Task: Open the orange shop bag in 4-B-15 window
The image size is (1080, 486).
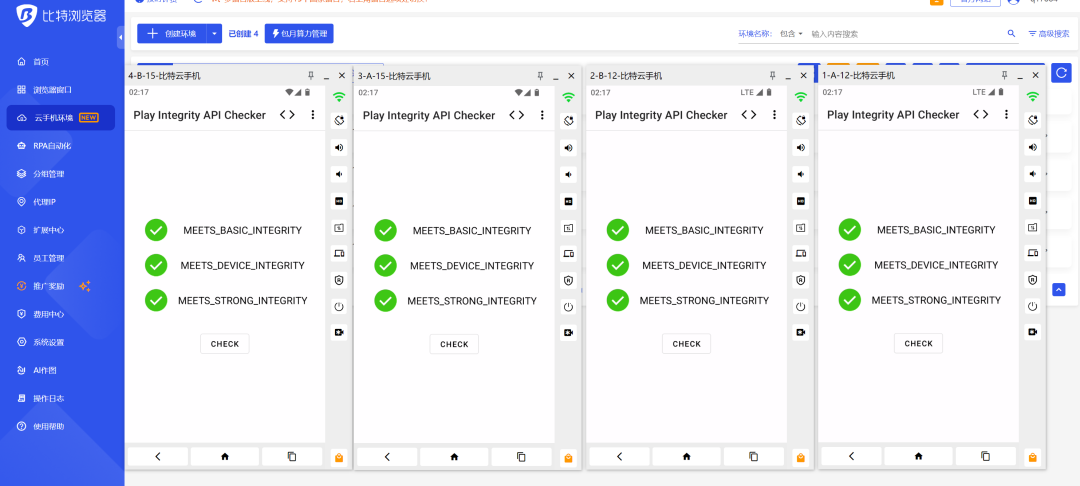Action: [338, 457]
